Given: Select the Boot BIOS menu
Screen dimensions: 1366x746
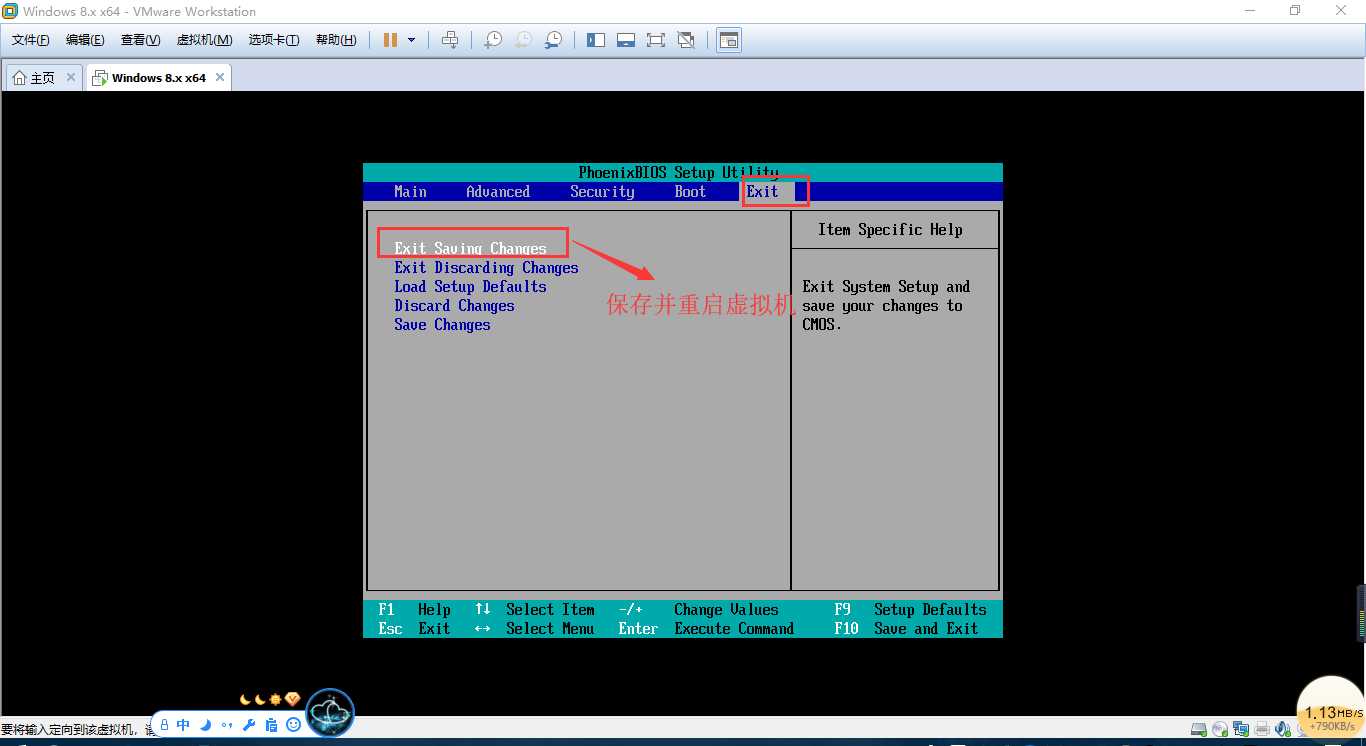Looking at the screenshot, I should click(690, 192).
